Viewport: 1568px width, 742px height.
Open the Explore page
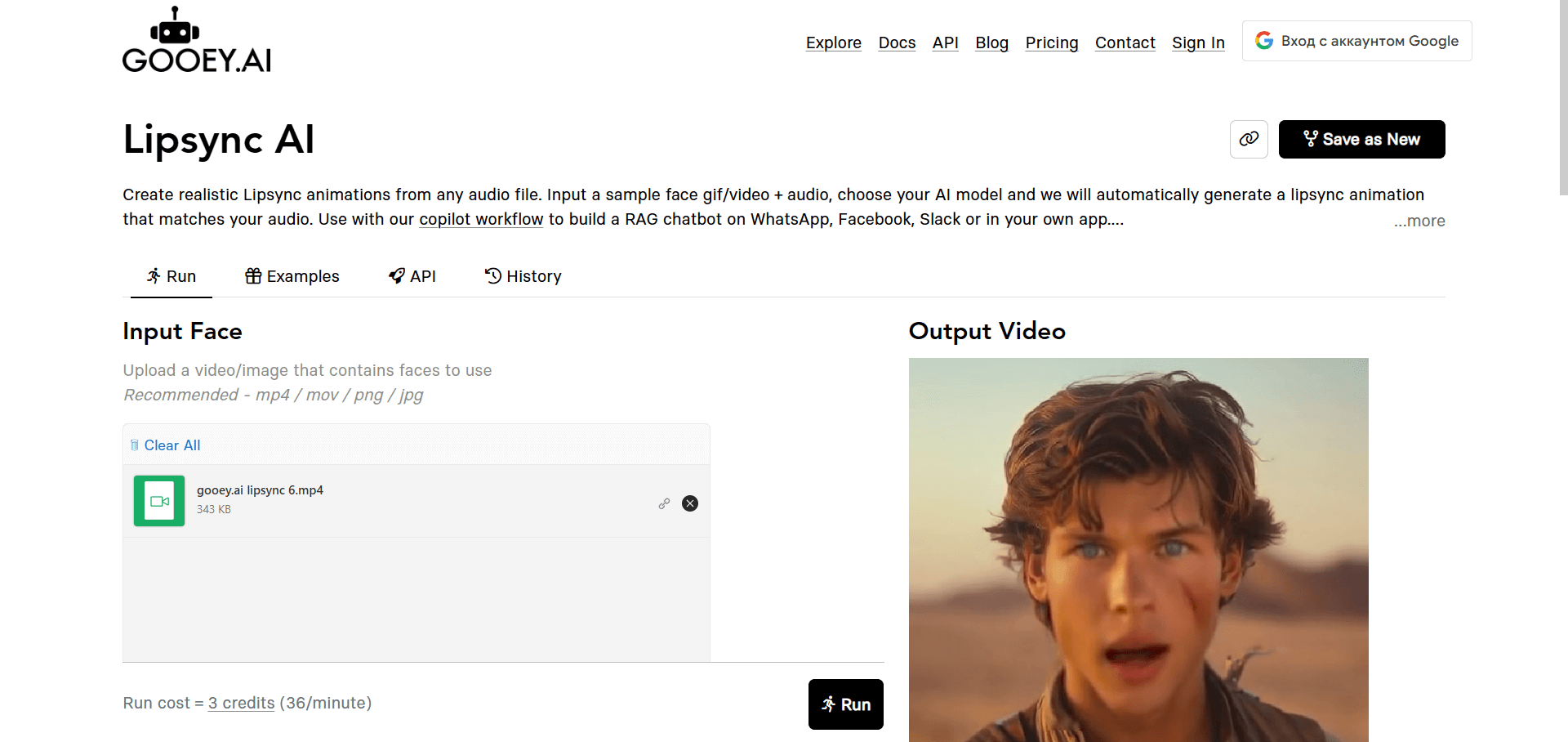(x=834, y=42)
